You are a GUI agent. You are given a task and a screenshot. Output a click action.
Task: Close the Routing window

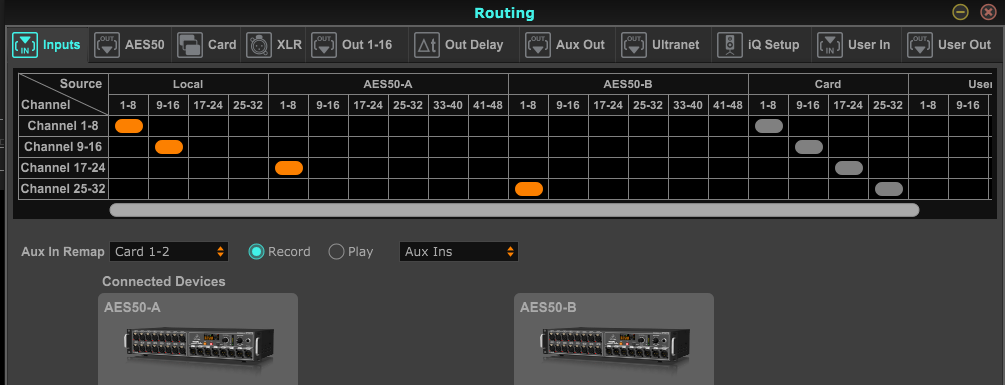pos(988,12)
